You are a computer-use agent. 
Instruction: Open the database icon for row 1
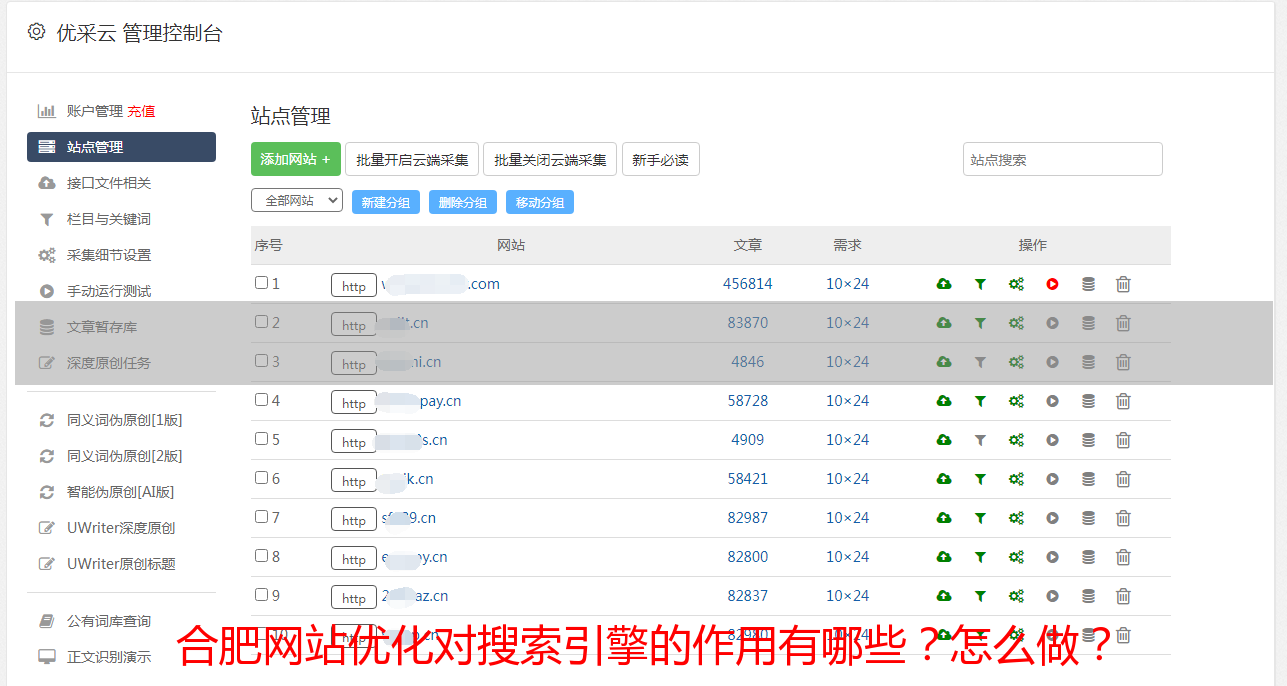pyautogui.click(x=1088, y=284)
